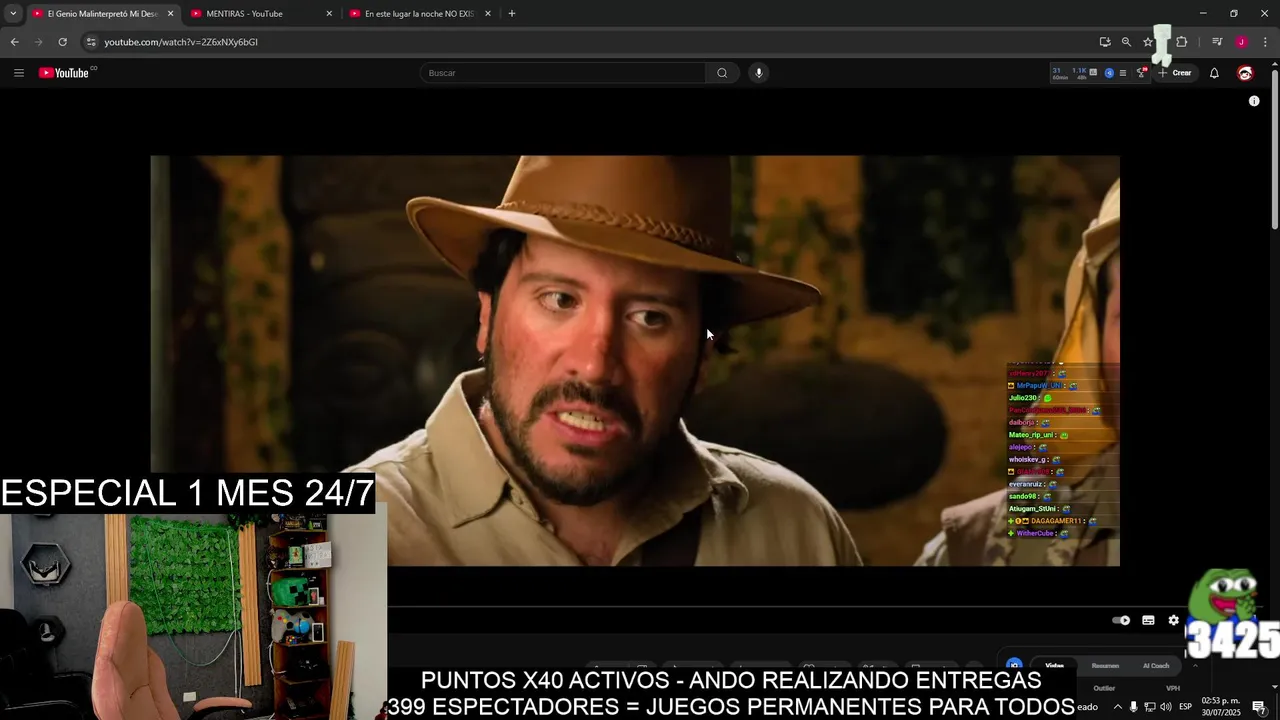Click the search magnifier button
Image resolution: width=1280 pixels, height=720 pixels.
(x=722, y=73)
